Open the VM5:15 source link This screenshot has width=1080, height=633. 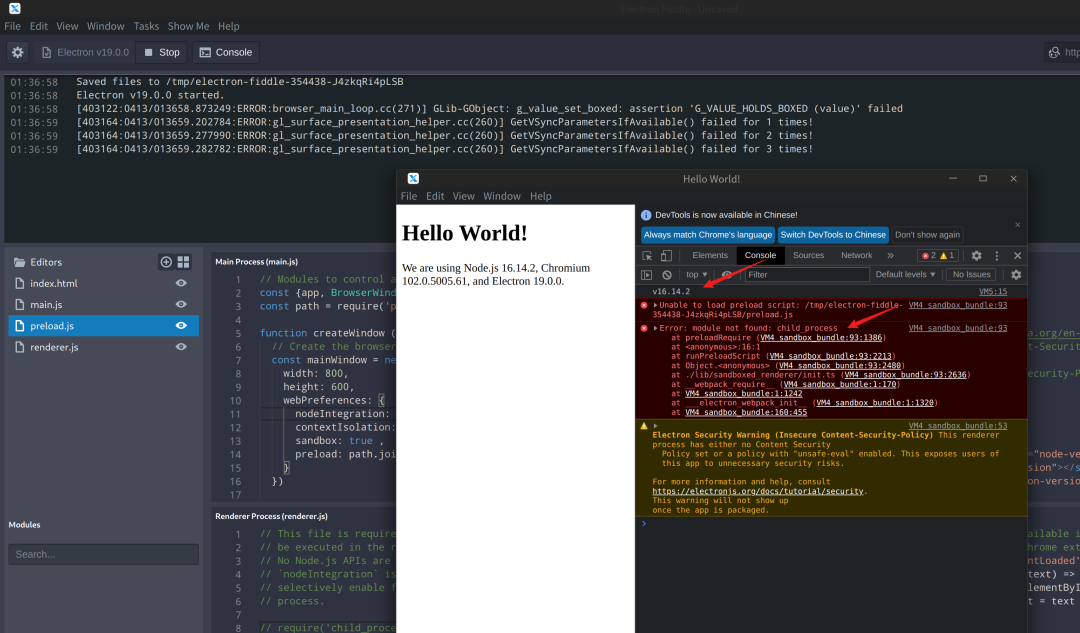tap(993, 292)
